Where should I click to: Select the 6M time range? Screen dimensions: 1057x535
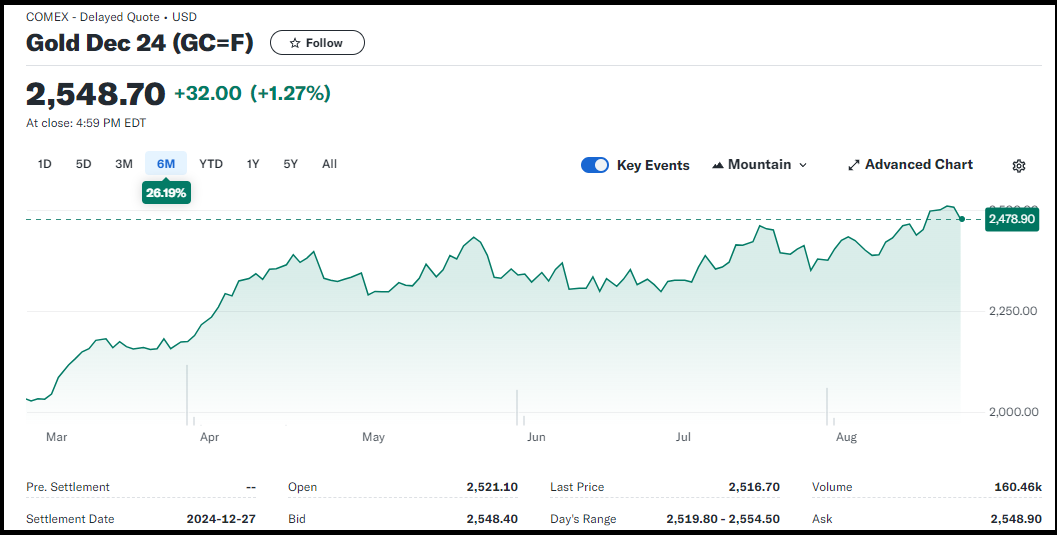click(166, 164)
